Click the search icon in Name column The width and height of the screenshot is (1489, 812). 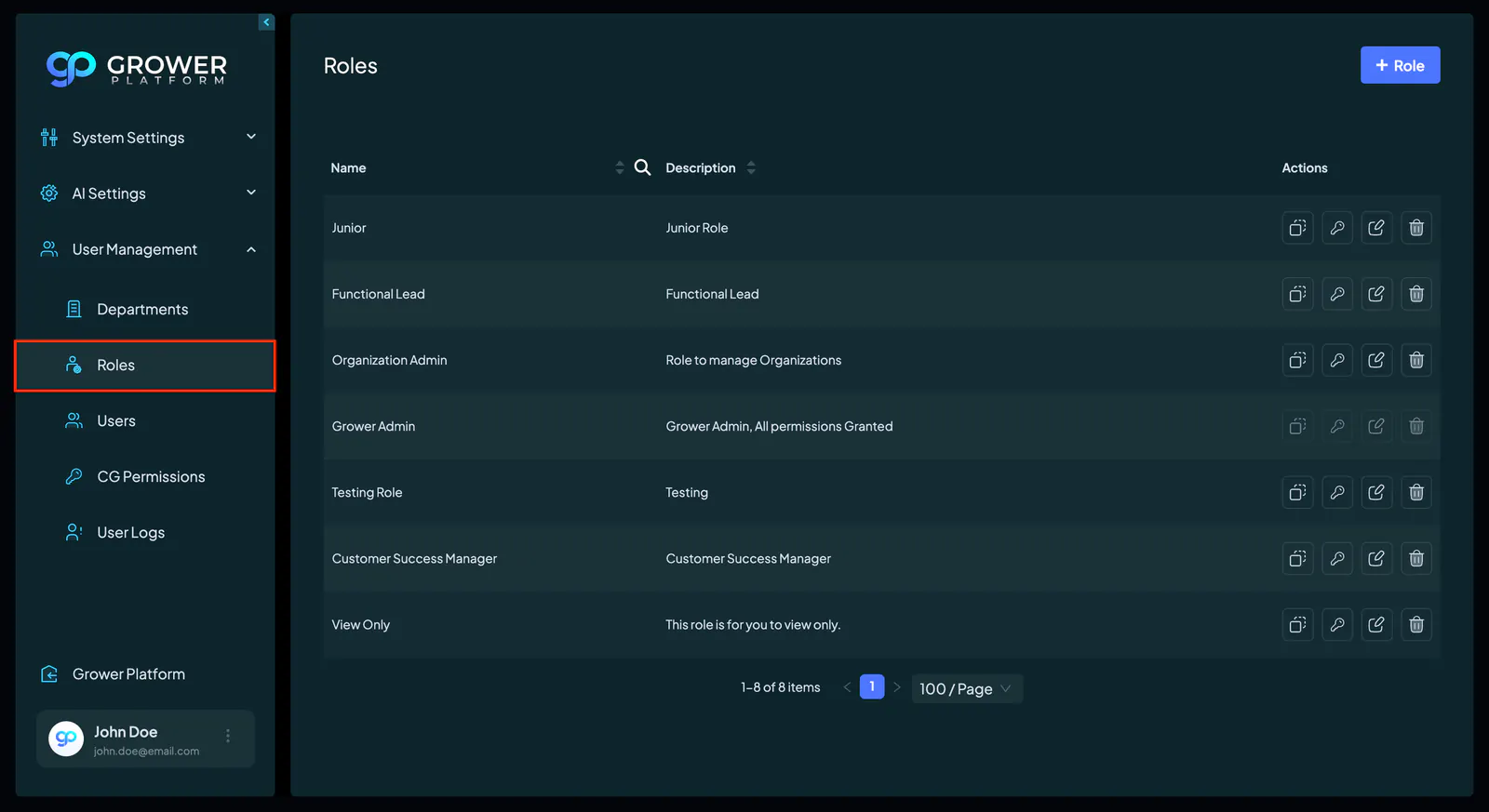(x=642, y=167)
